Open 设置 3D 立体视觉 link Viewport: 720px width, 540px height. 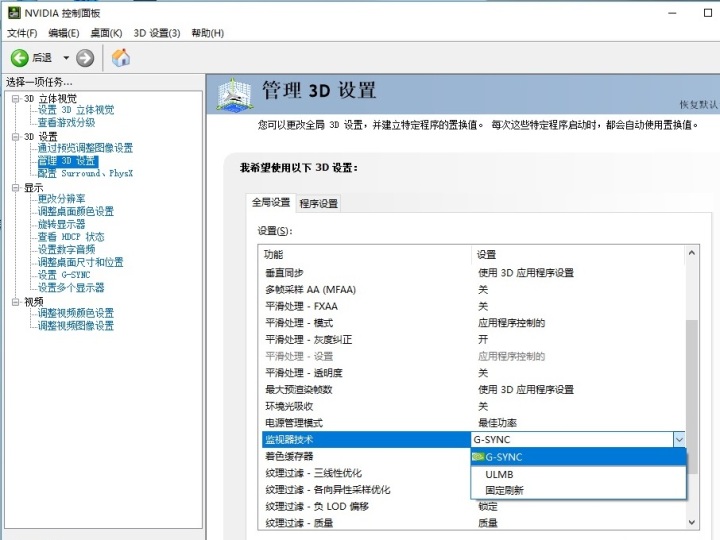tap(76, 110)
